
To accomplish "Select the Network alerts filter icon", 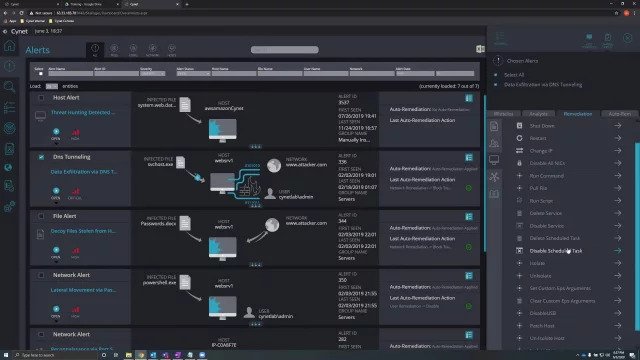I will pyautogui.click(x=153, y=50).
